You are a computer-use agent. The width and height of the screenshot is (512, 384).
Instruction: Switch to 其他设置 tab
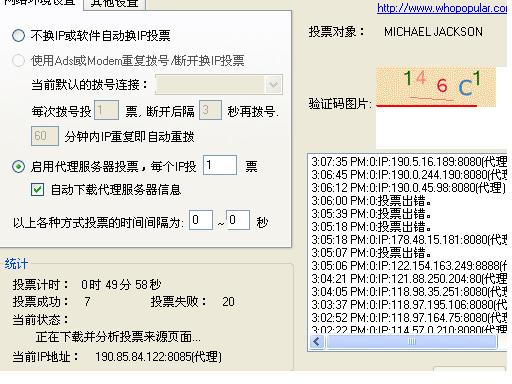pos(114,4)
